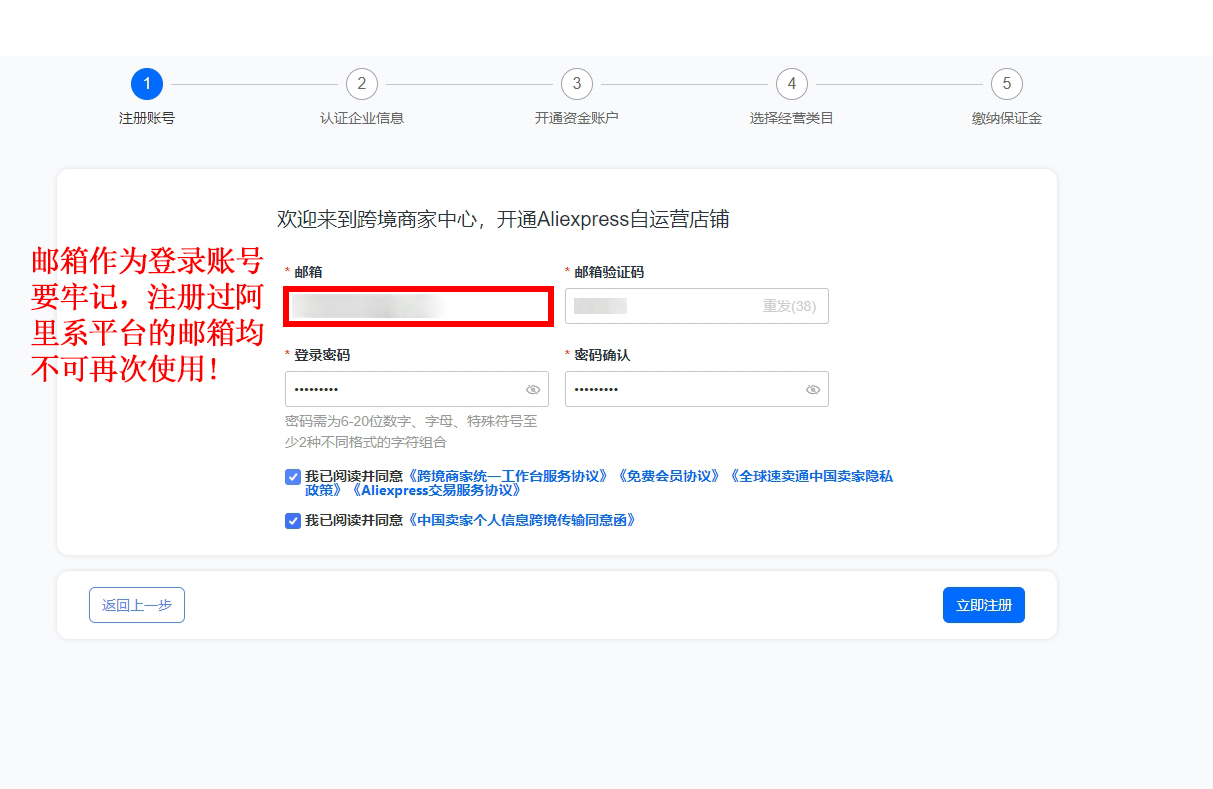
Task: Click step 3 circle 开通资金账户
Action: [577, 84]
